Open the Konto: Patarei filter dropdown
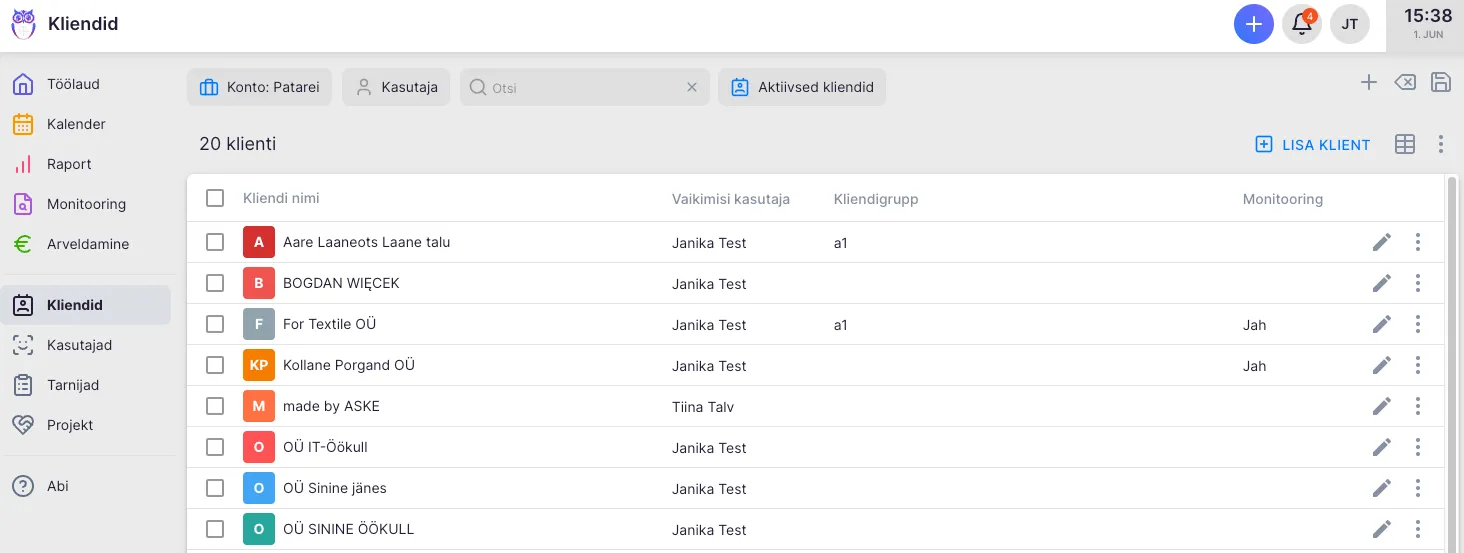1464x553 pixels. (x=259, y=87)
